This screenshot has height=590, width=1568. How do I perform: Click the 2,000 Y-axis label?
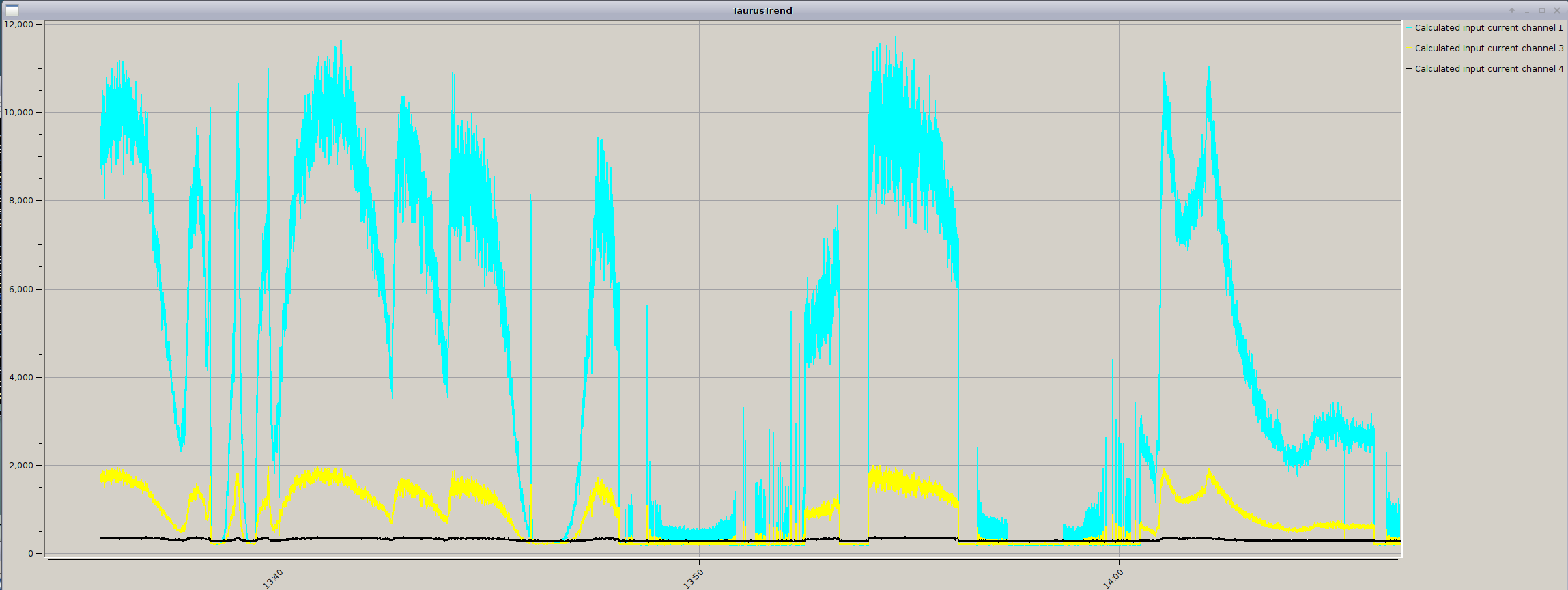tap(20, 466)
